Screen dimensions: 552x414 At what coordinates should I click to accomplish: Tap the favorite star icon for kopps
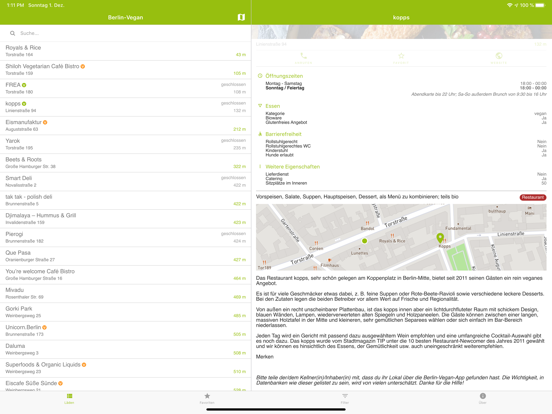(401, 57)
